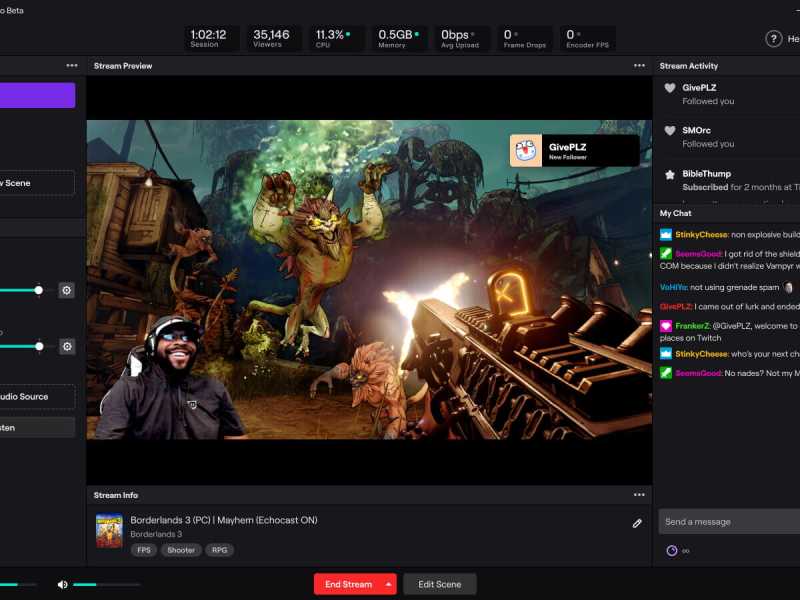
Task: Click heart icon beside SMOrc follow
Action: click(670, 131)
